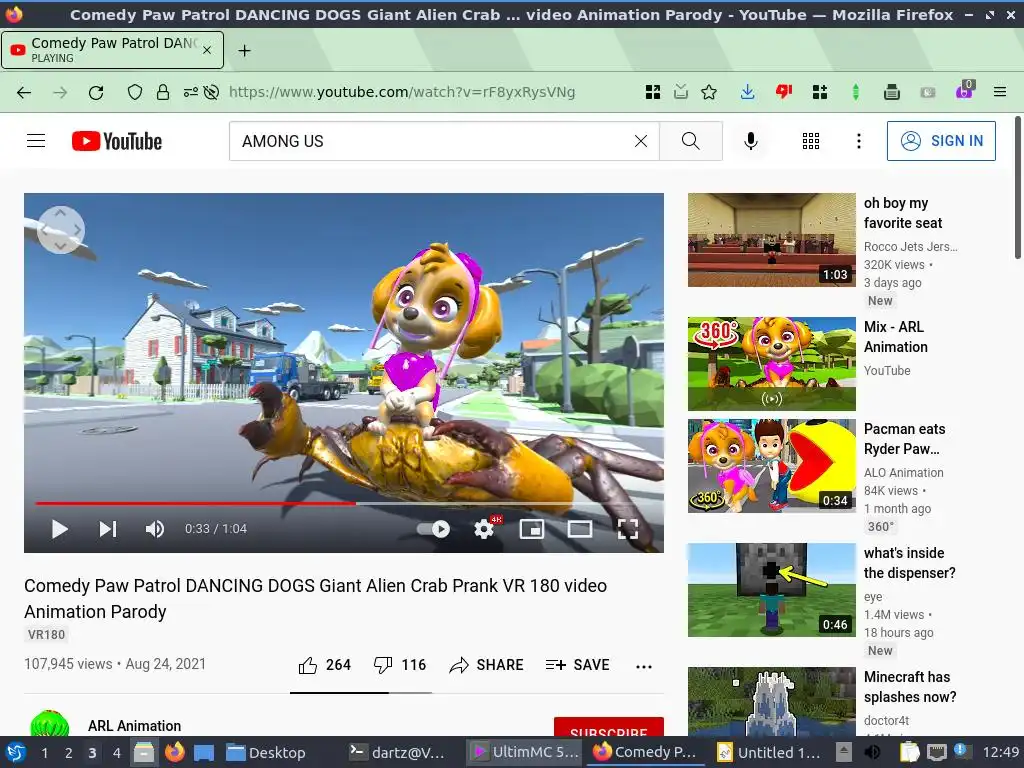Open 'Minecraft has splashes now?' title
This screenshot has height=768, width=1024.
910,687
